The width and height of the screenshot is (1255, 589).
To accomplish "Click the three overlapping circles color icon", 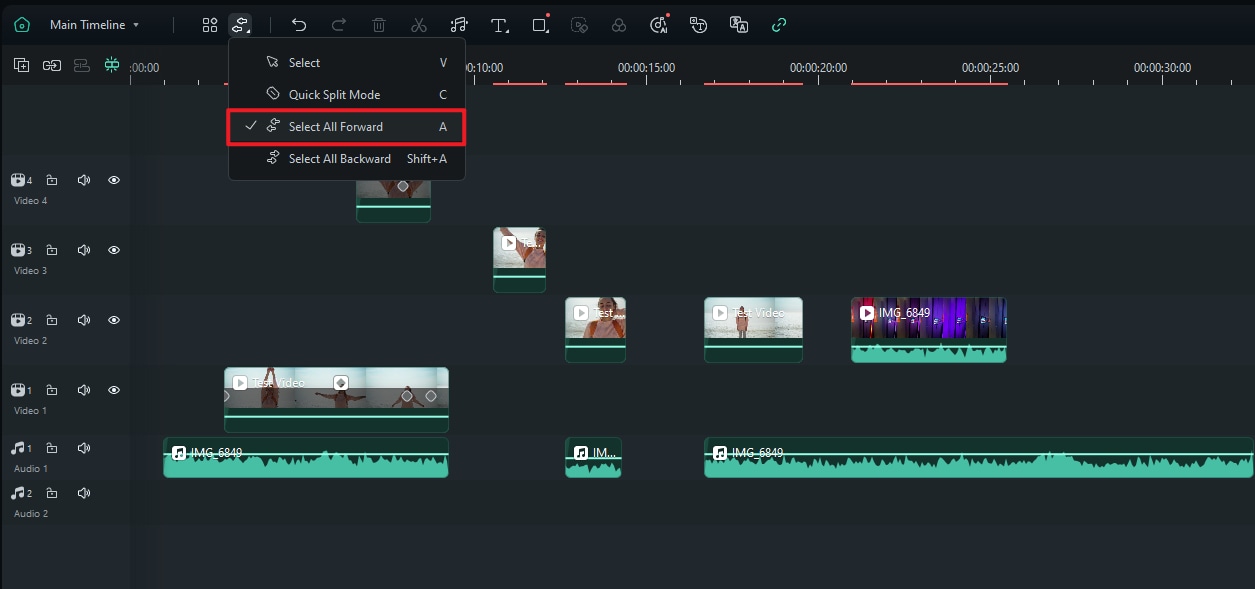I will (x=619, y=25).
